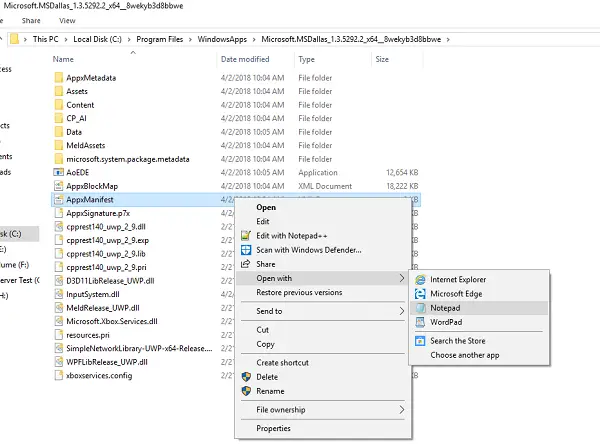The width and height of the screenshot is (600, 444).
Task: Click the D3D11LibRelease_UWP.dll file icon
Action: pos(59,281)
